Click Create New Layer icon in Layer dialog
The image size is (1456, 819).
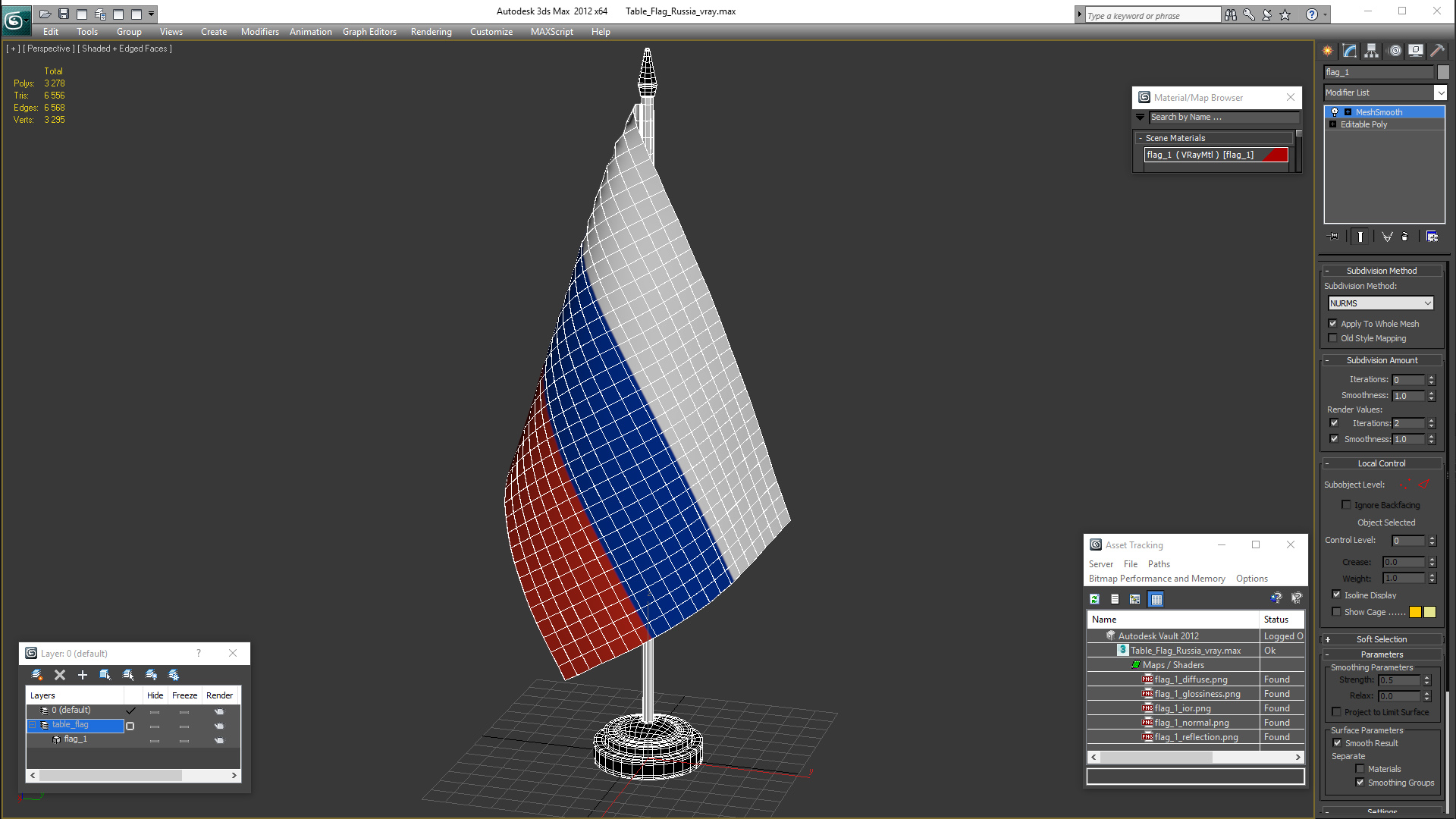[x=37, y=675]
